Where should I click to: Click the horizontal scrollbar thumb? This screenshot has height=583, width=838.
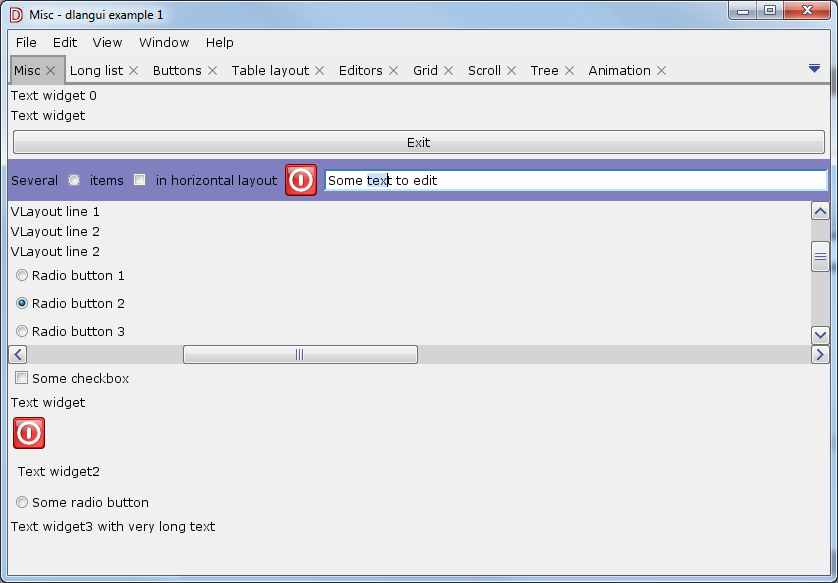click(300, 354)
